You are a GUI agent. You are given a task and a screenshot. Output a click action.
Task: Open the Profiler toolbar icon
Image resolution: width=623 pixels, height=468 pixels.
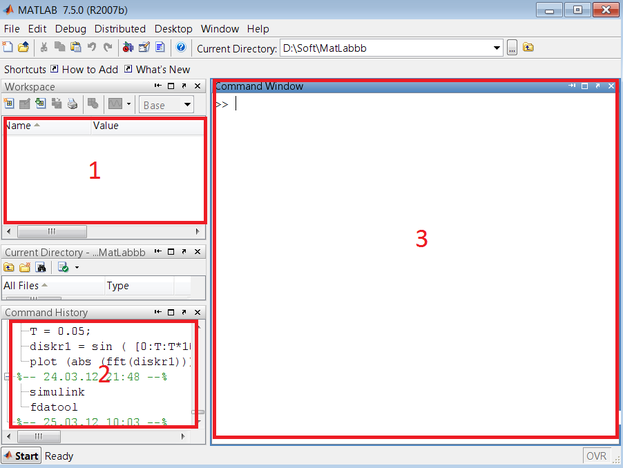point(160,47)
